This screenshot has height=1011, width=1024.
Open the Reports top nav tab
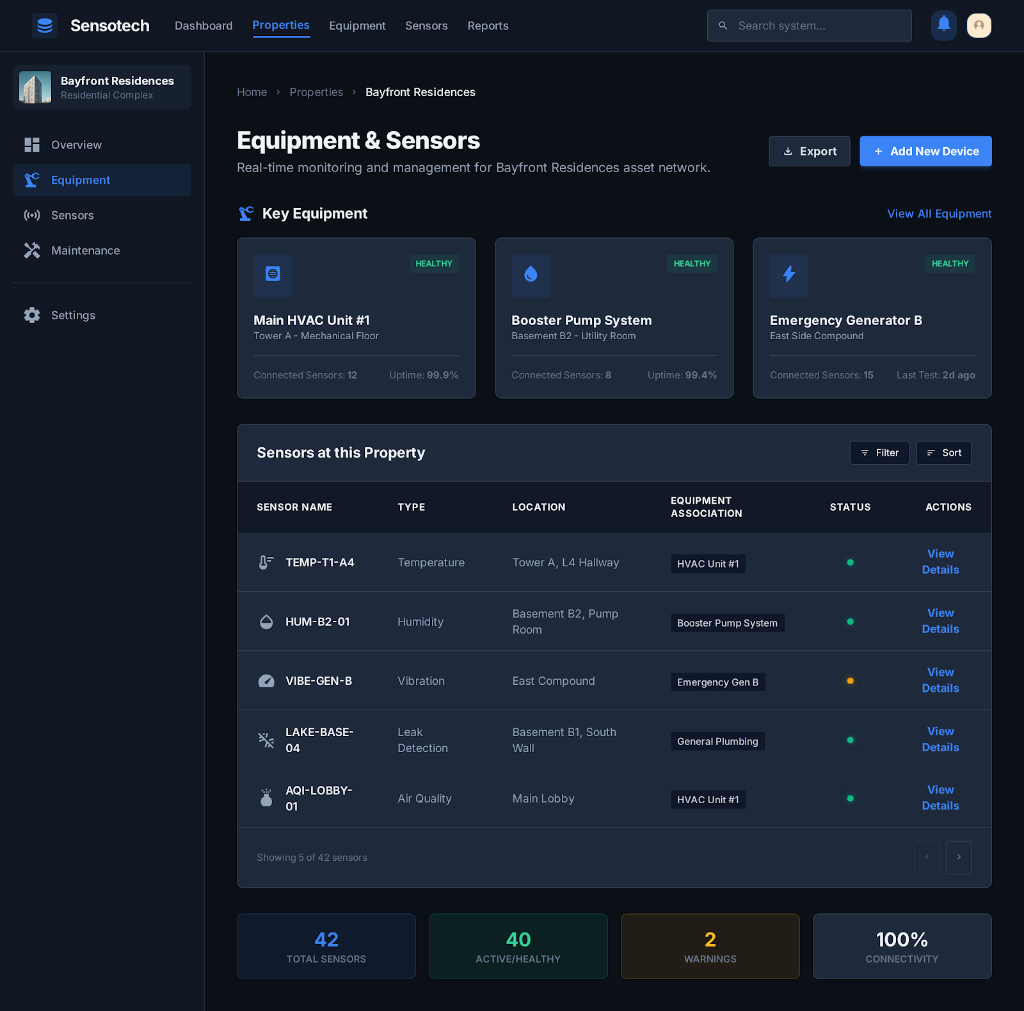(488, 25)
